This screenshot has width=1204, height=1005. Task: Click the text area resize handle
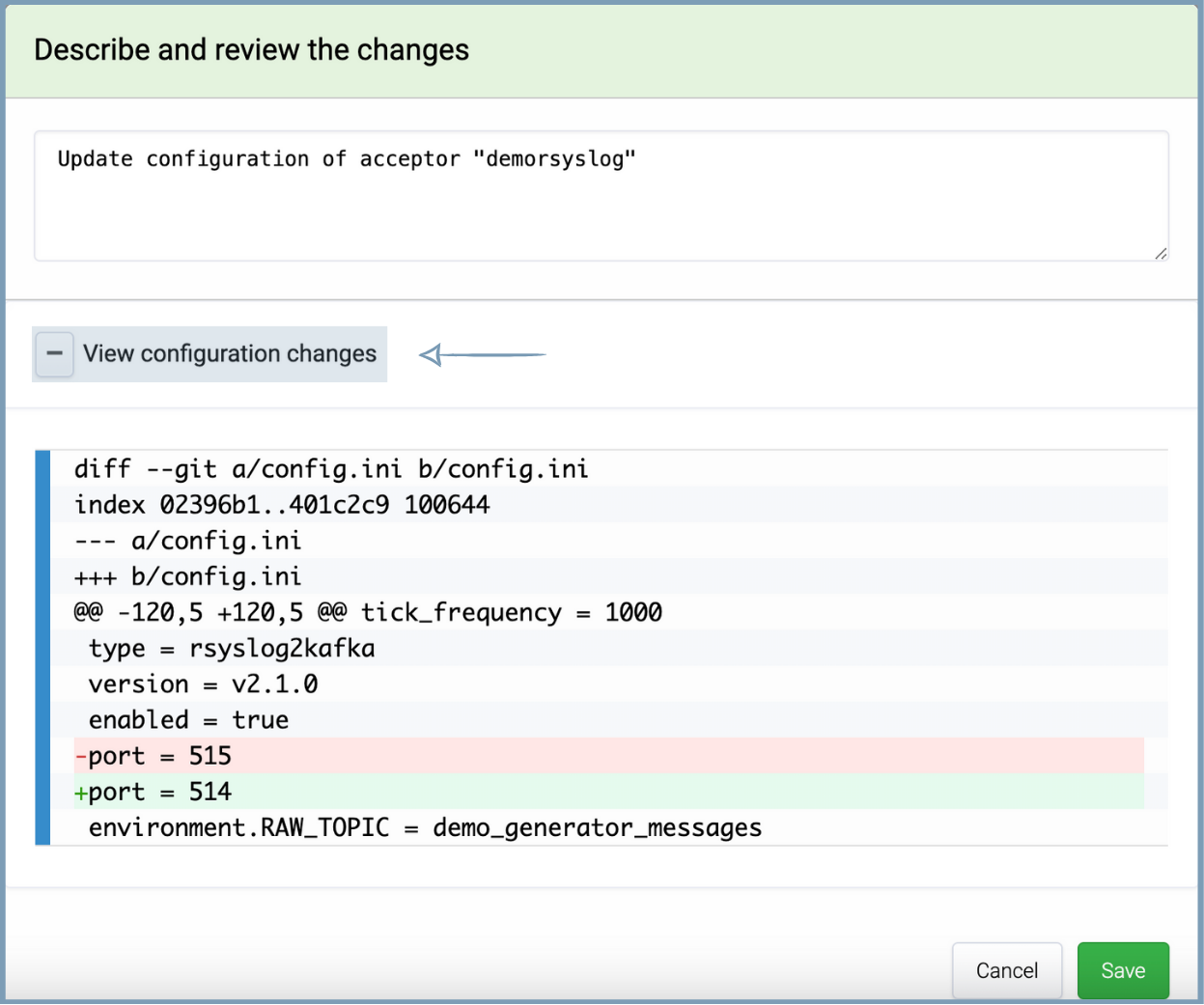(x=1160, y=253)
